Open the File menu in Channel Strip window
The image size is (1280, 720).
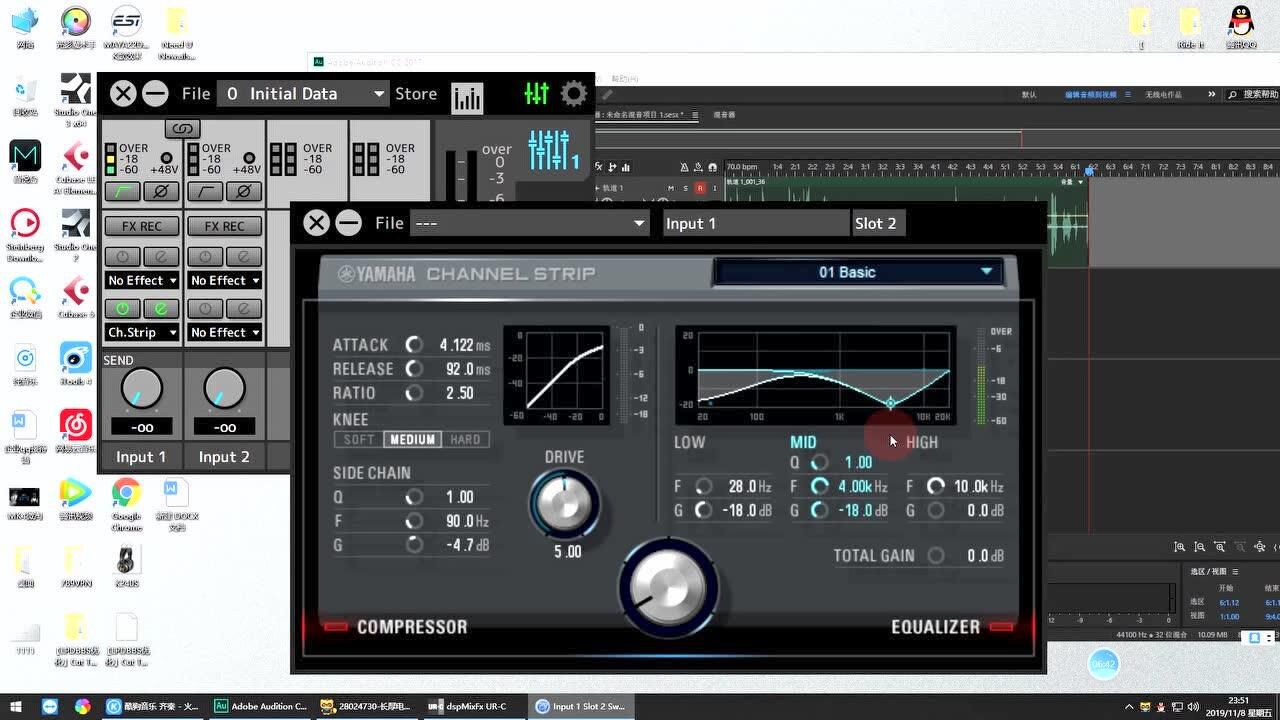click(x=389, y=223)
